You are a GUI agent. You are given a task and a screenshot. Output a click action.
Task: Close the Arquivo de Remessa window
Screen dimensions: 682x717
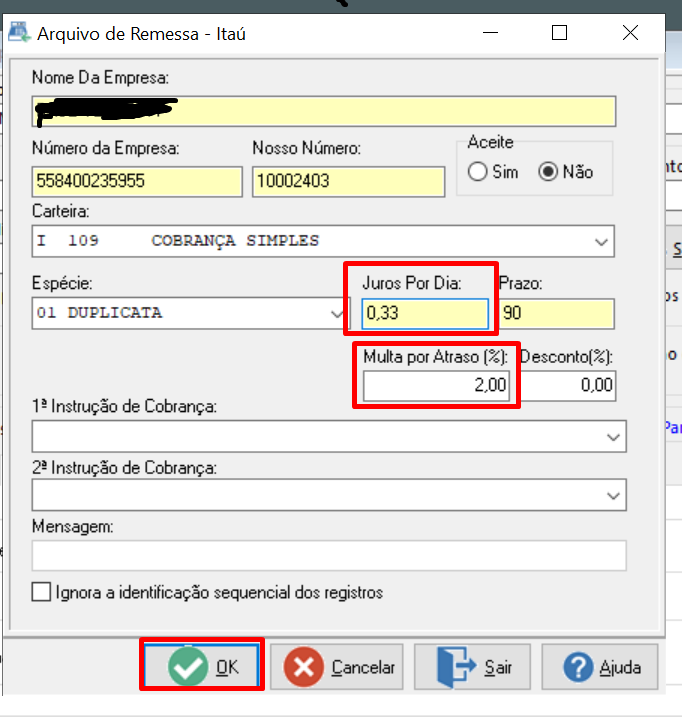pos(630,33)
